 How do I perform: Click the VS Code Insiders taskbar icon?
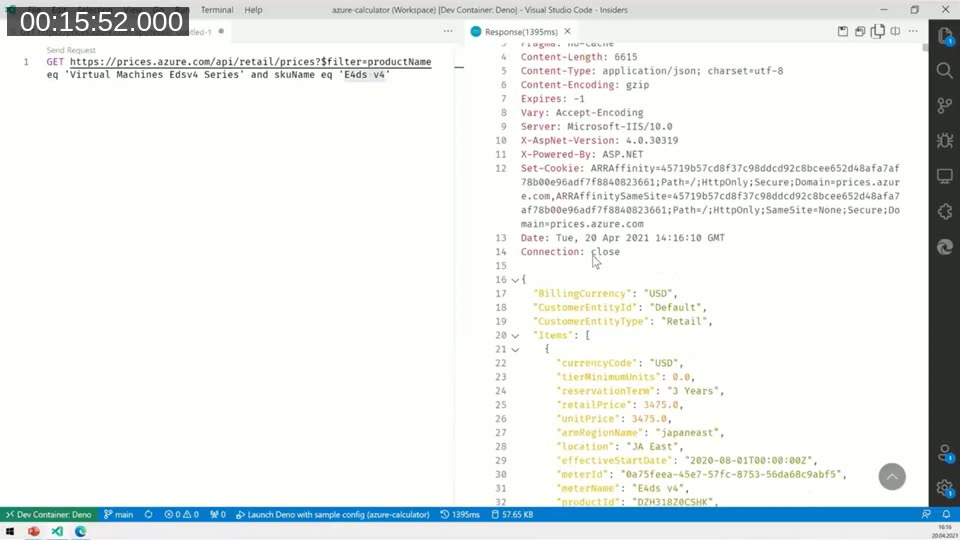pyautogui.click(x=57, y=531)
